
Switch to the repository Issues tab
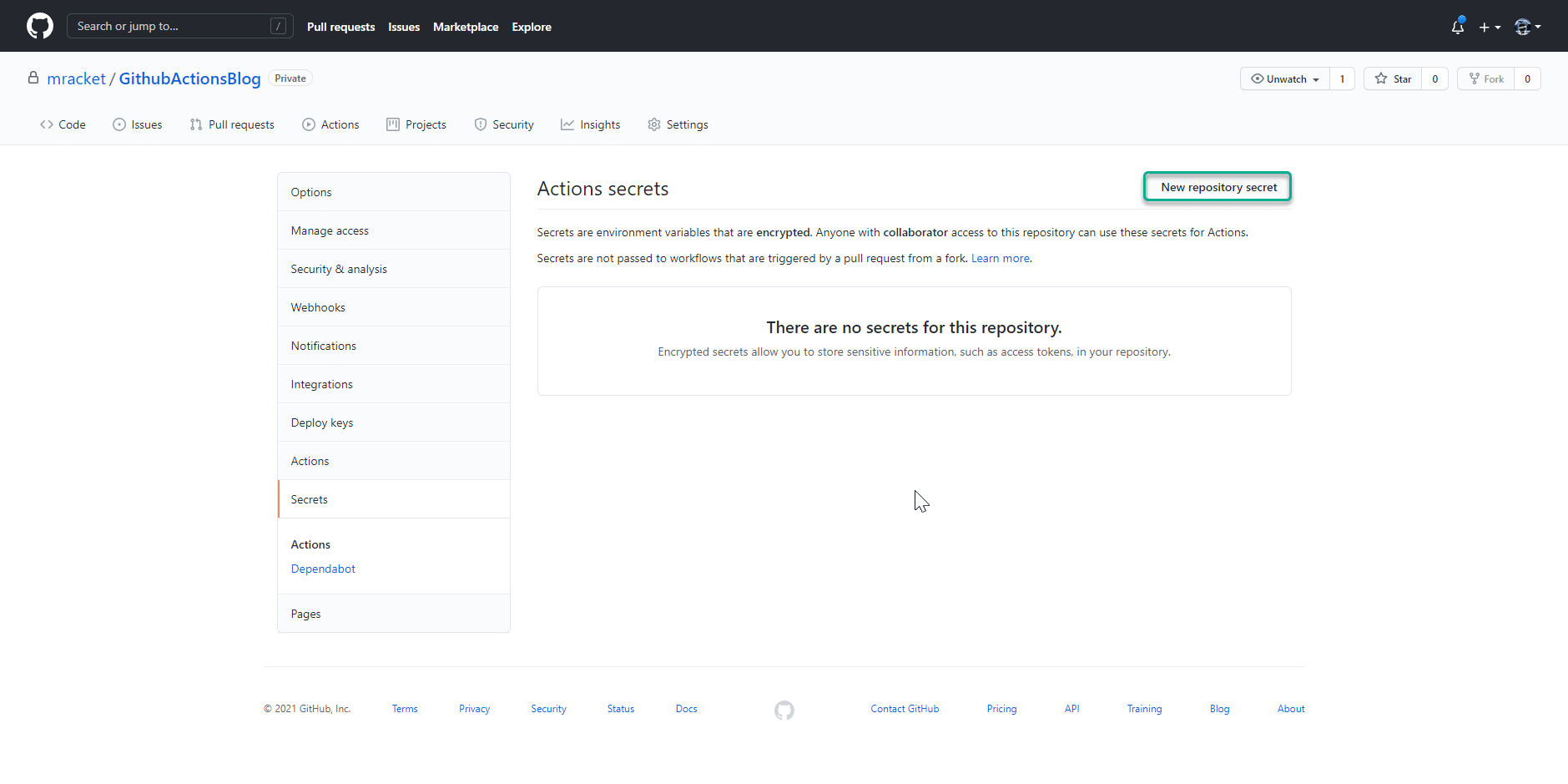point(138,124)
